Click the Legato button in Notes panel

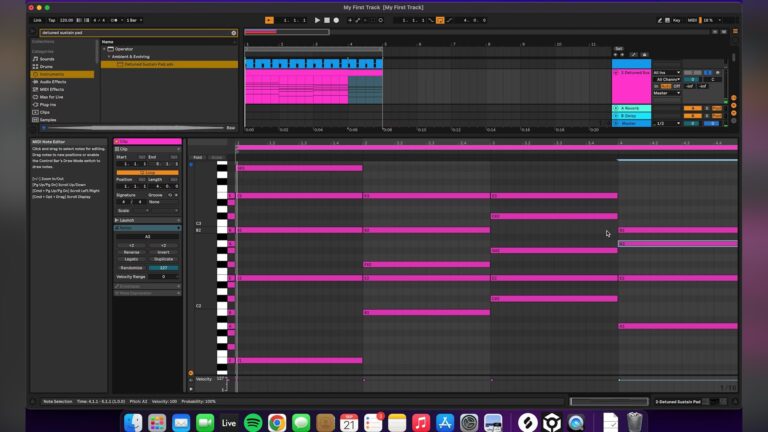(x=131, y=259)
